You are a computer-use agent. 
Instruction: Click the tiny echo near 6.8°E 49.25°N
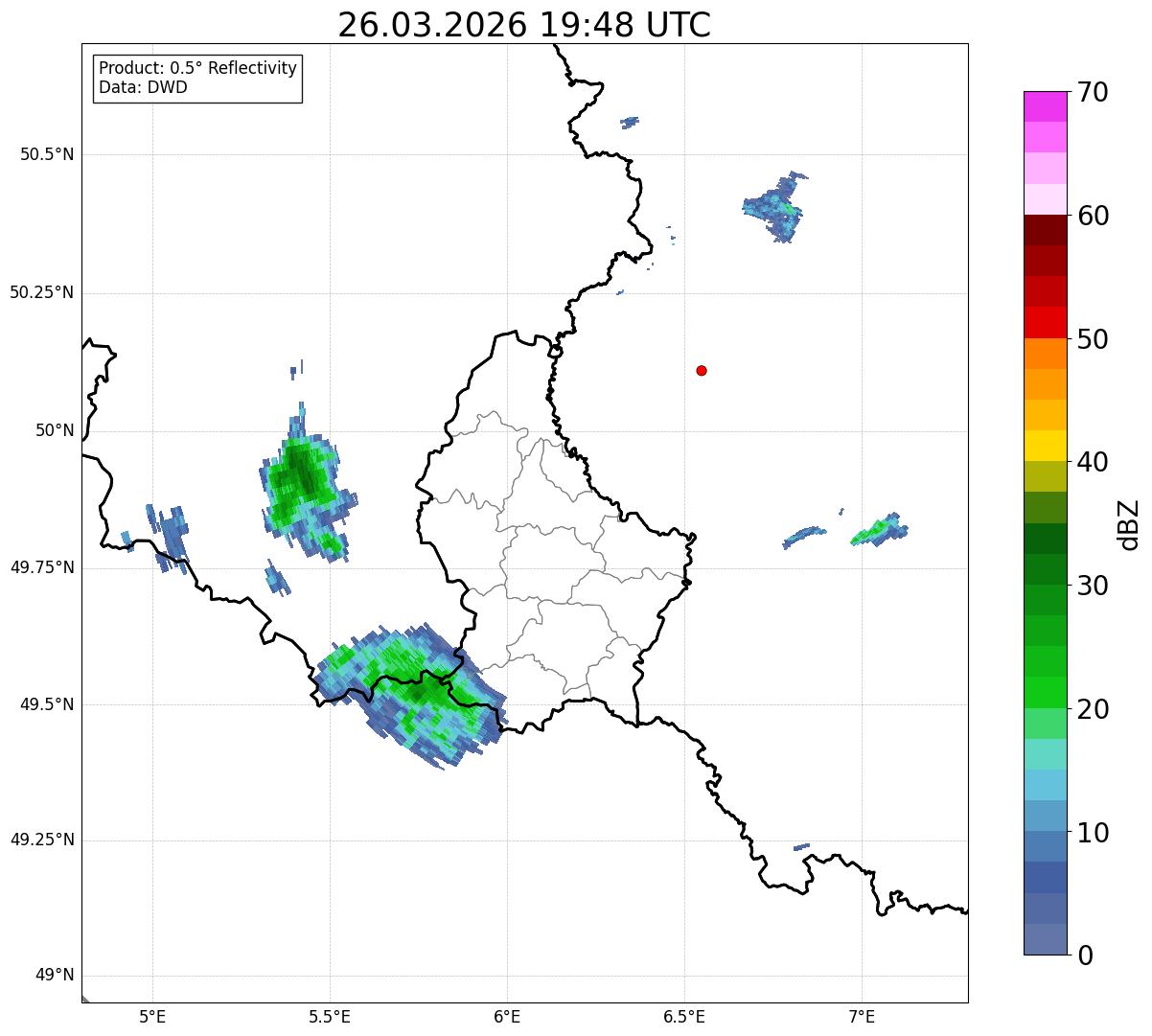click(x=802, y=847)
